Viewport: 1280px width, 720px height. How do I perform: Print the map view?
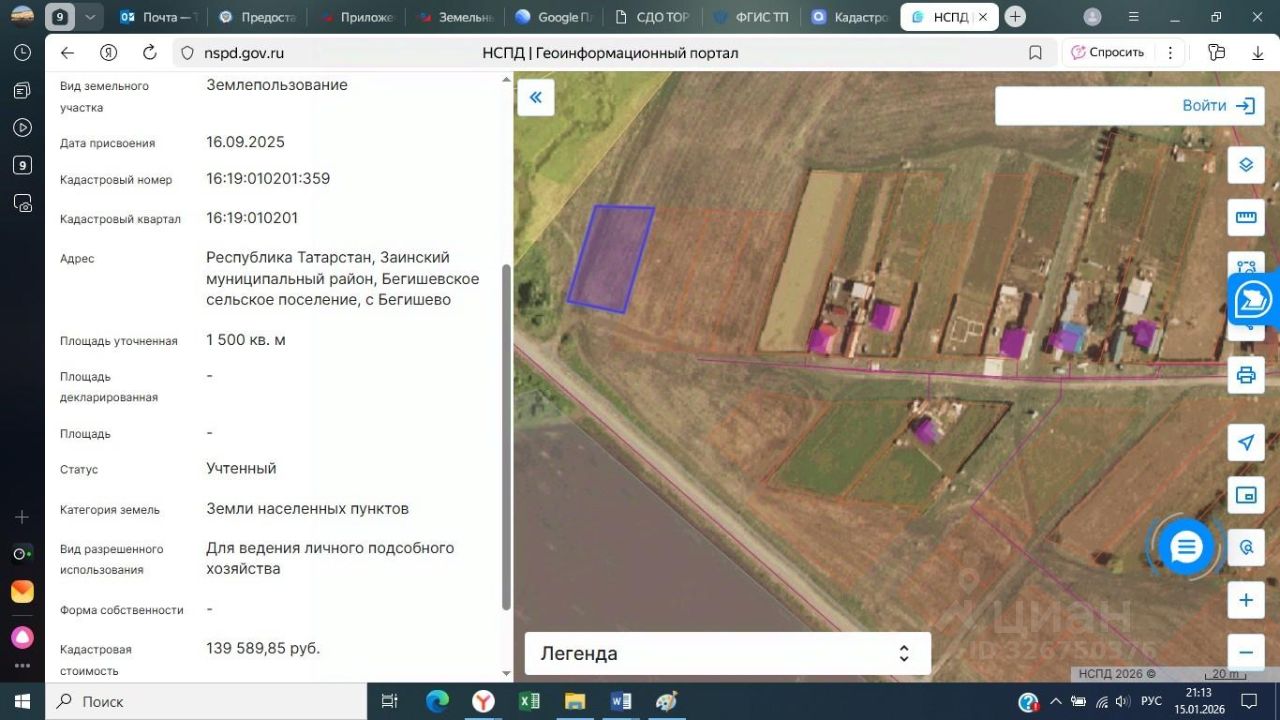[1246, 375]
